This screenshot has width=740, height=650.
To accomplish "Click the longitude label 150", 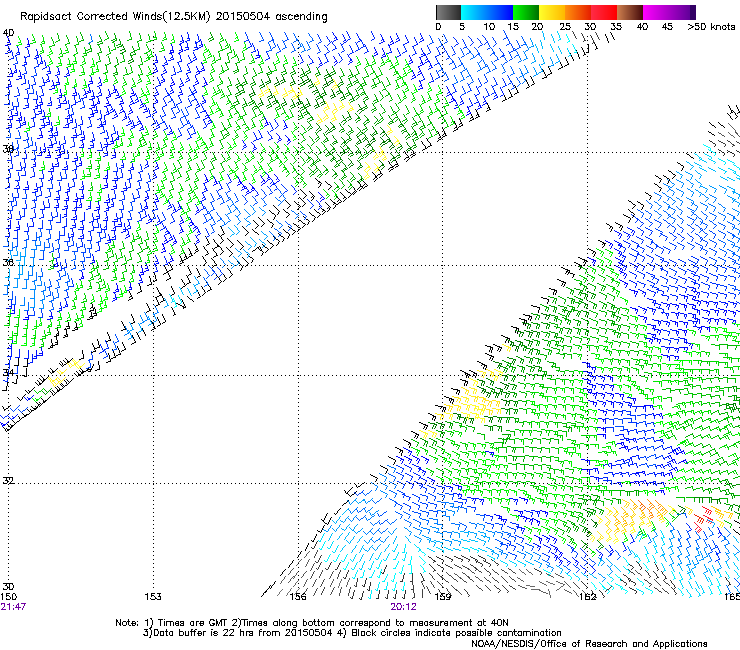I will 9,597.
